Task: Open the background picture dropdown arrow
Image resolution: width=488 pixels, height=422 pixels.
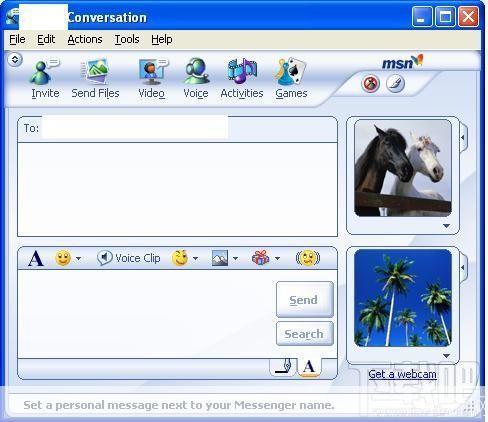Action: click(235, 258)
